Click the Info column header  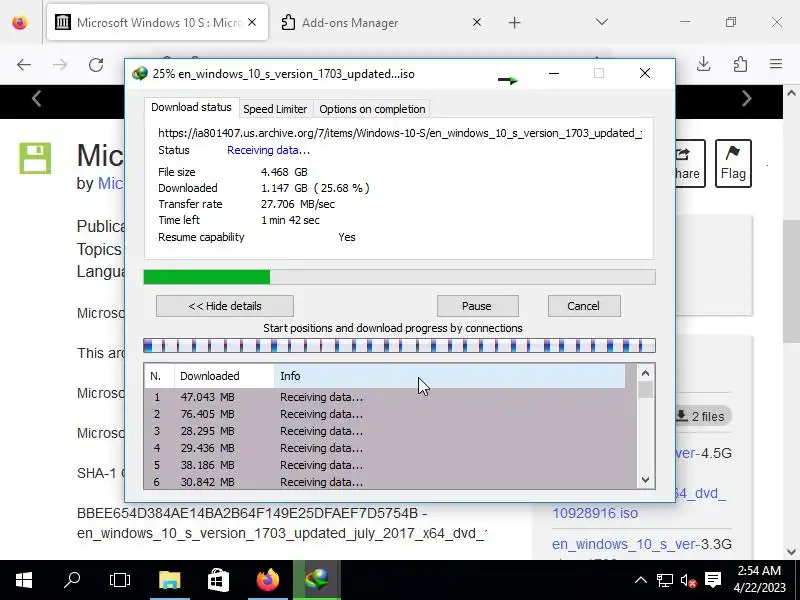[449, 376]
